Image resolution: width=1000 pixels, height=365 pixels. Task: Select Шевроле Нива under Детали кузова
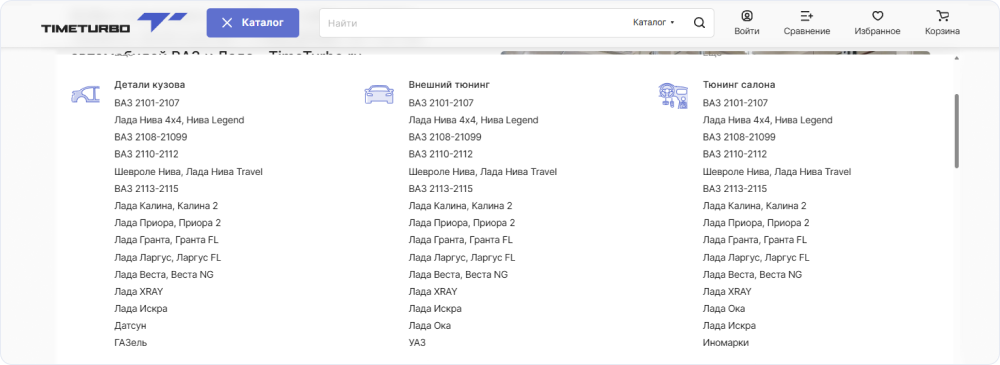pos(189,172)
